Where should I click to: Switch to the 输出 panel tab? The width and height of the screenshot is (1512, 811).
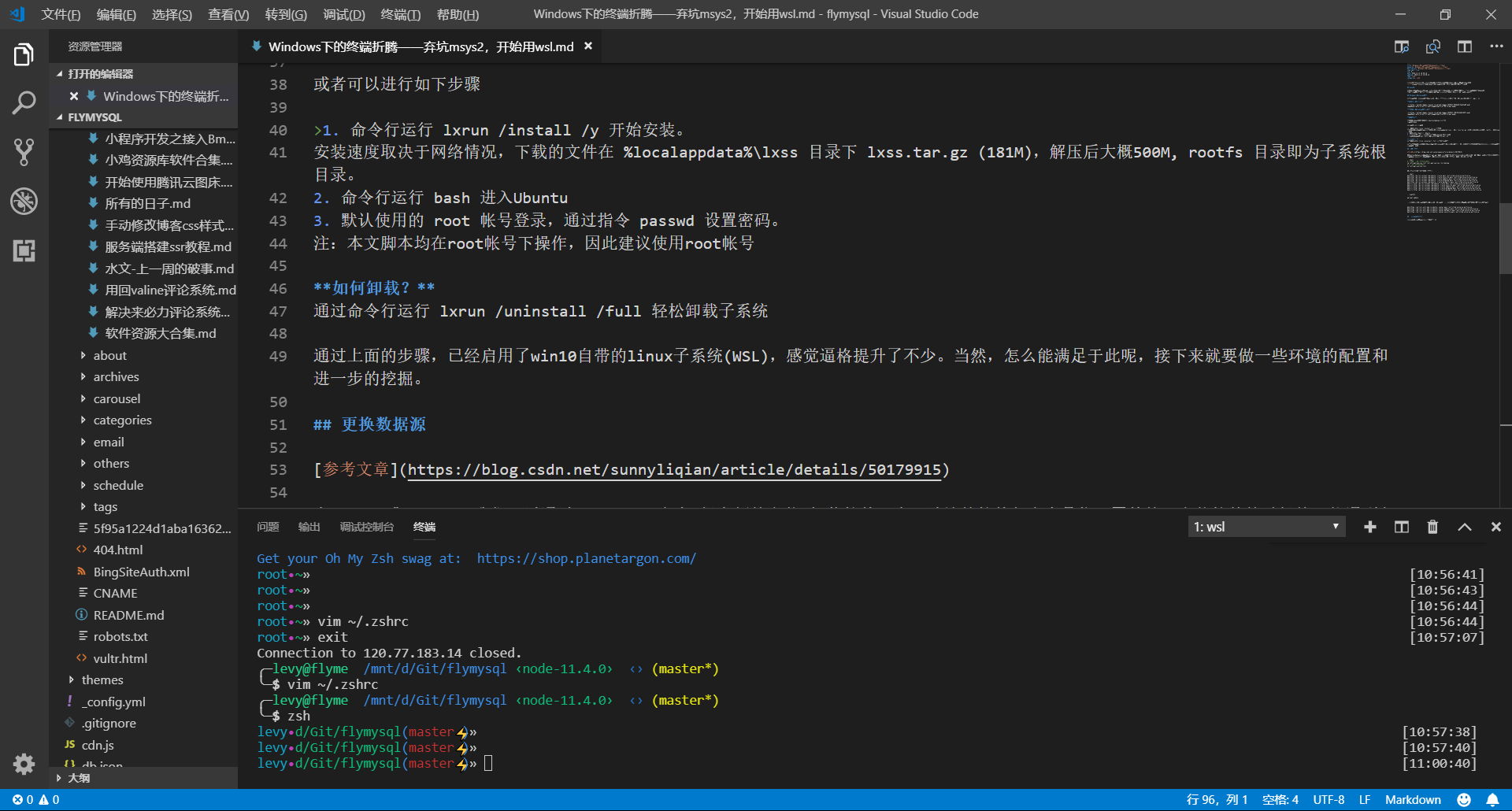309,527
